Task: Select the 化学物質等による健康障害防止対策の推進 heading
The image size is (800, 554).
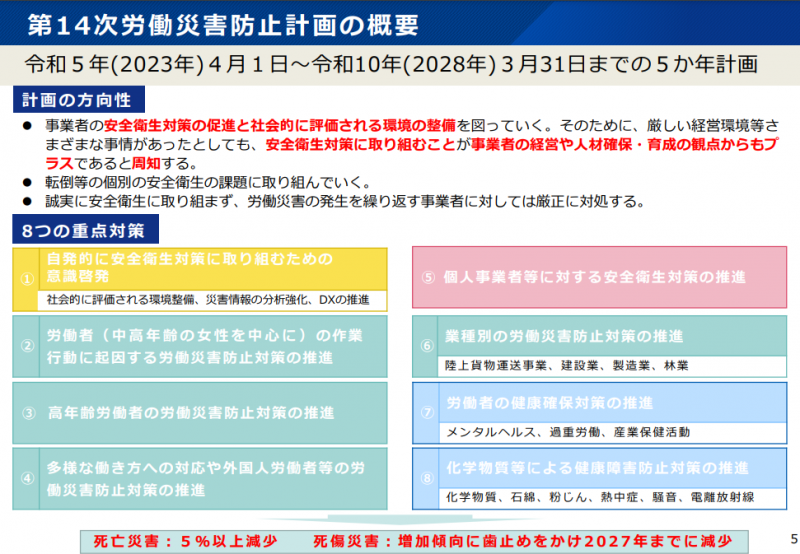Action: tap(597, 467)
